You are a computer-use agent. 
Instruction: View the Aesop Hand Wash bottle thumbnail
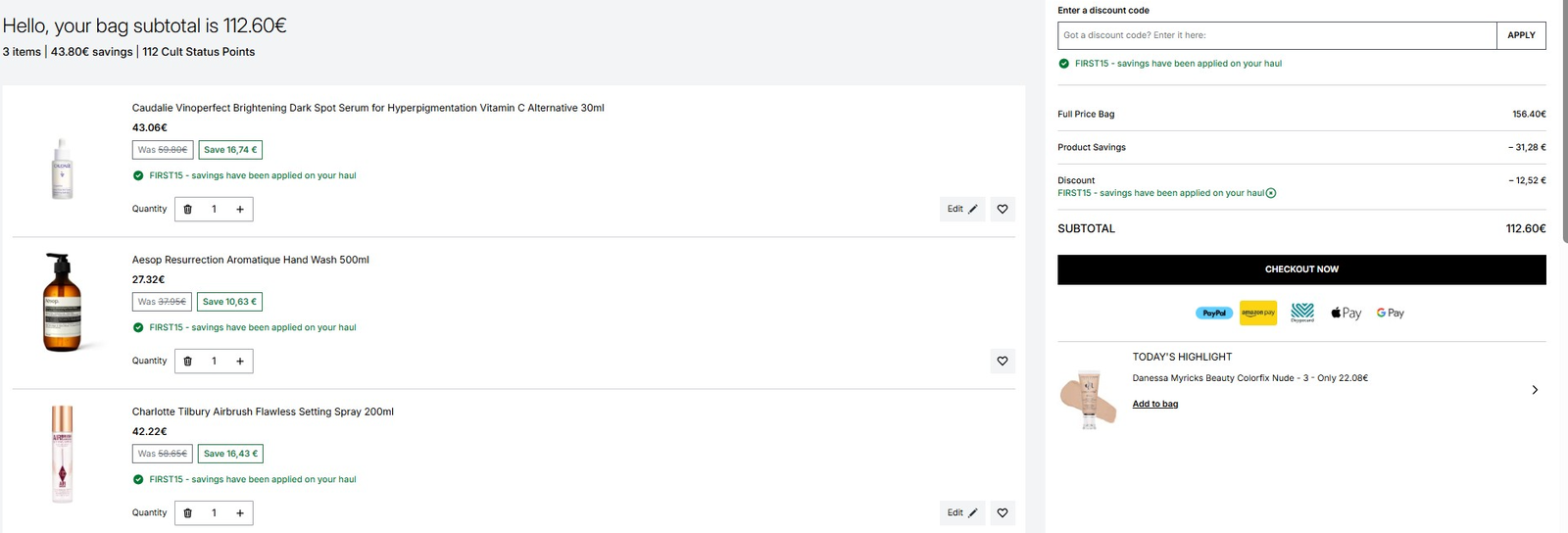click(62, 303)
